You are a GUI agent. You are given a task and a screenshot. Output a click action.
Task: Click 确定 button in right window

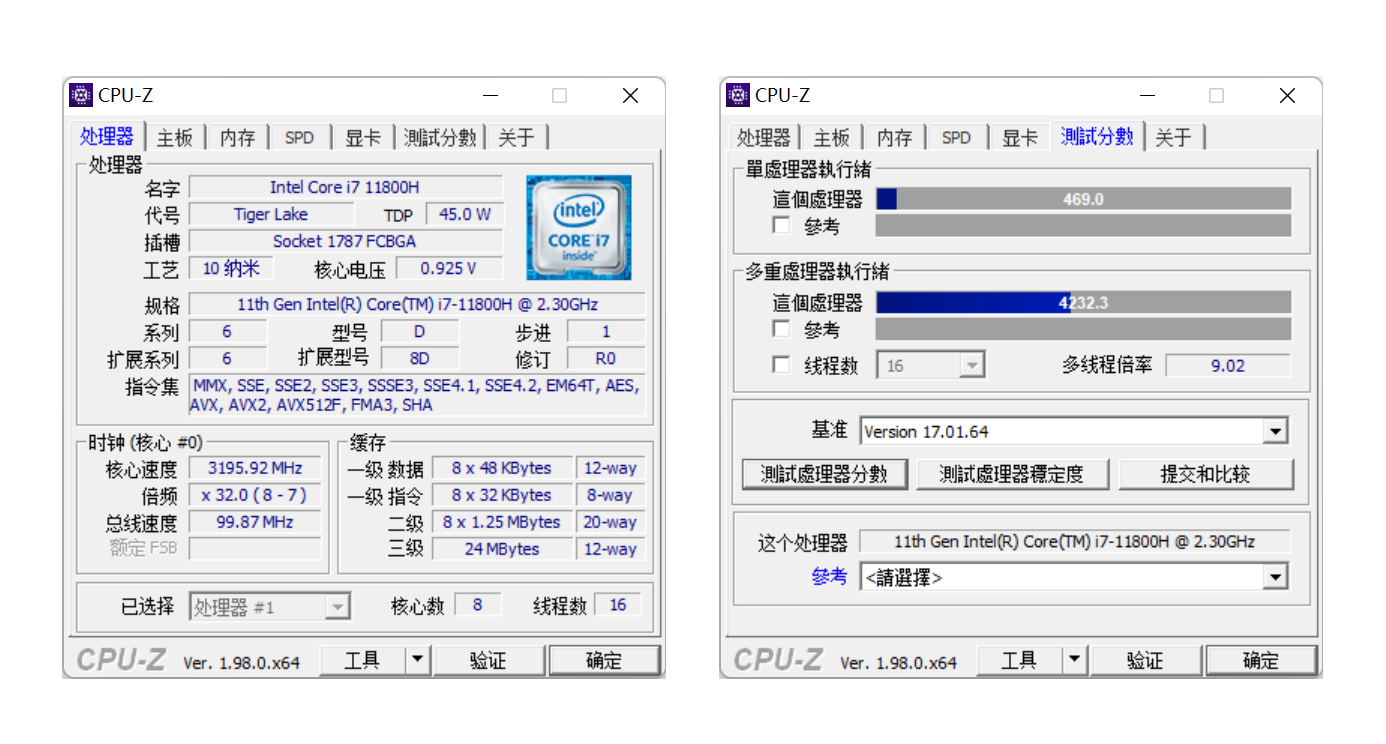point(1261,660)
